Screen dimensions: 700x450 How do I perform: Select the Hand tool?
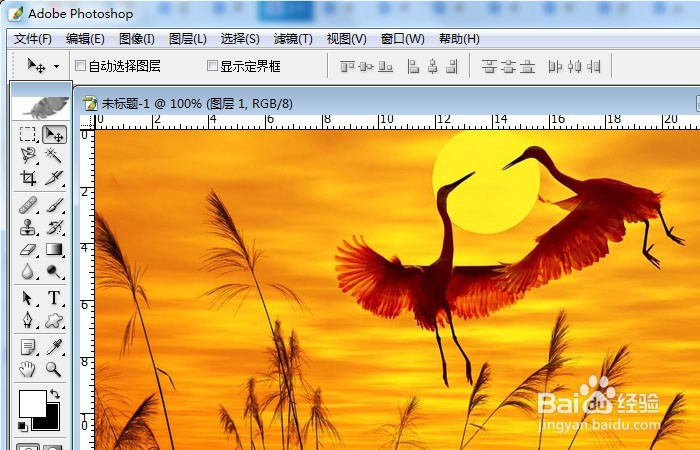pos(28,369)
